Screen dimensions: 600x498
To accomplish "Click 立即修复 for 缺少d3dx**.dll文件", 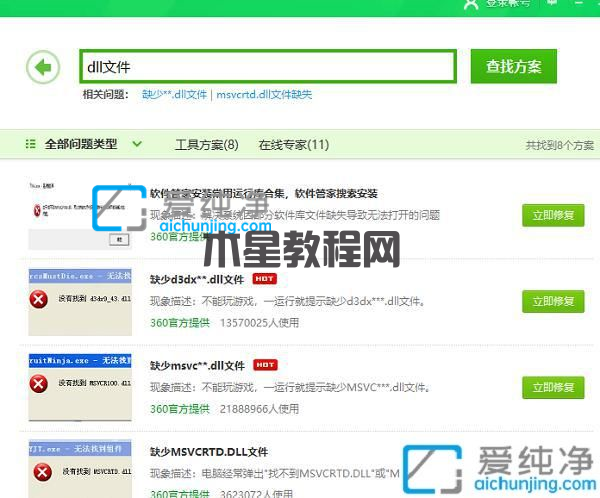I will pos(553,301).
